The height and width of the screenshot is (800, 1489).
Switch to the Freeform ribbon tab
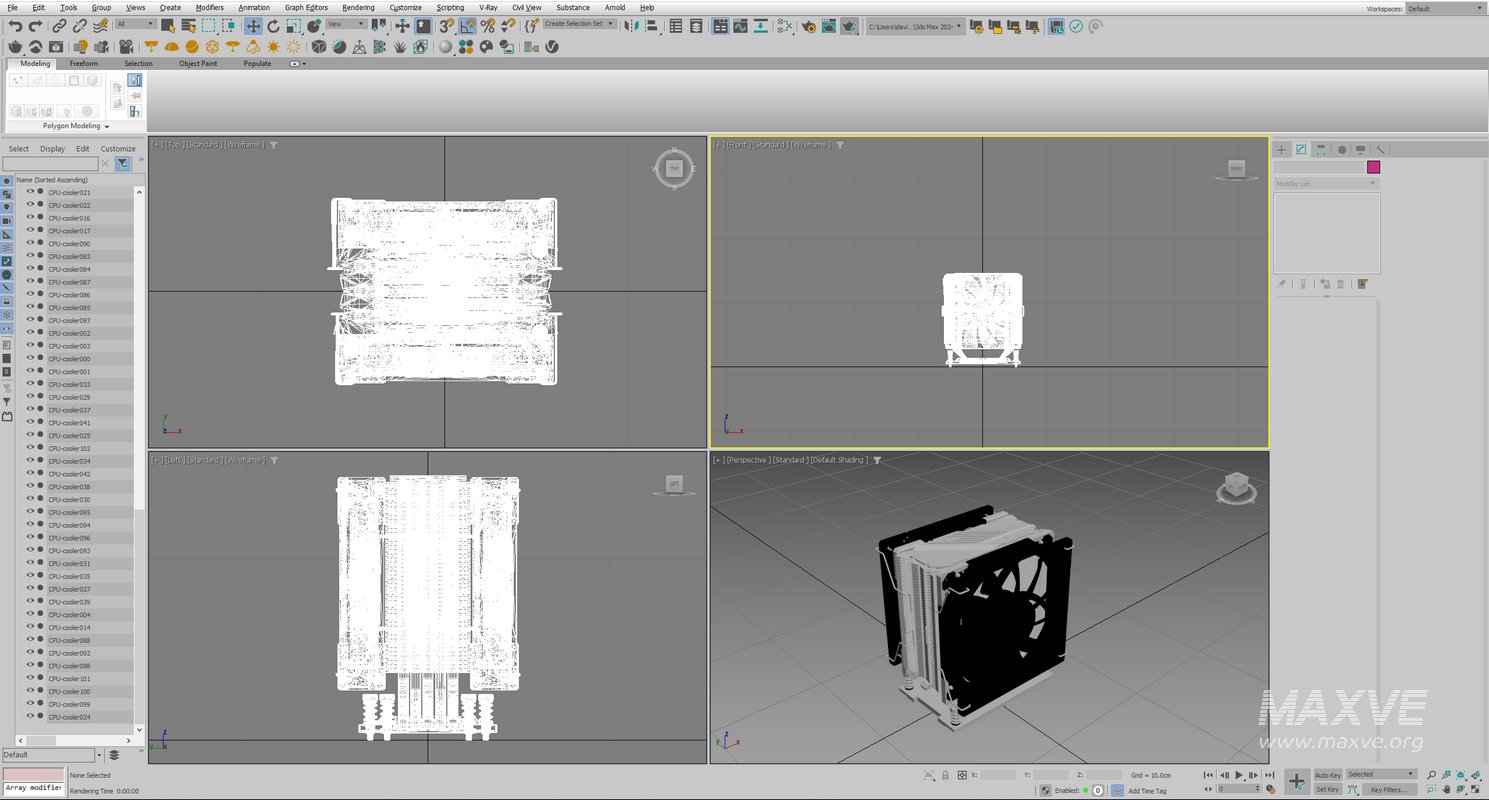(84, 63)
